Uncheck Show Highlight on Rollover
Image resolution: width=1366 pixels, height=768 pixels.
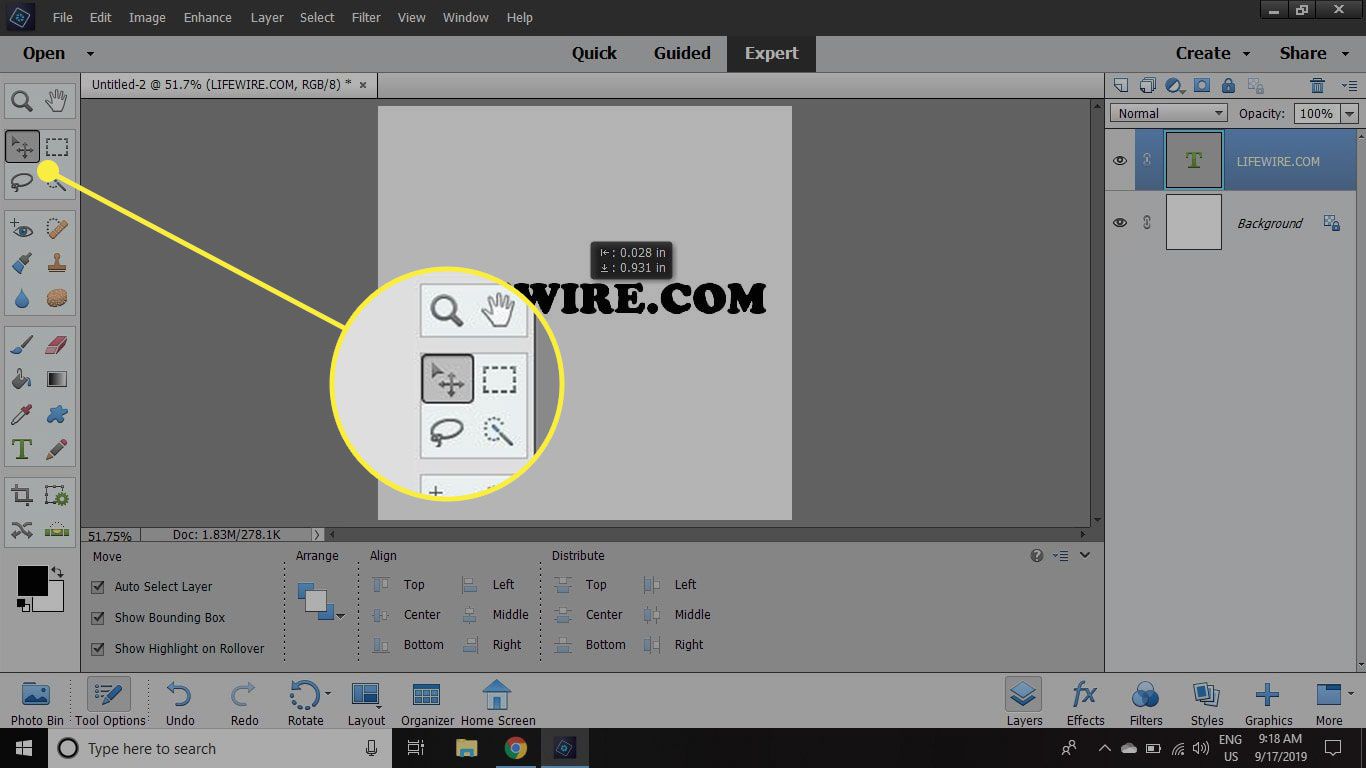[x=98, y=649]
